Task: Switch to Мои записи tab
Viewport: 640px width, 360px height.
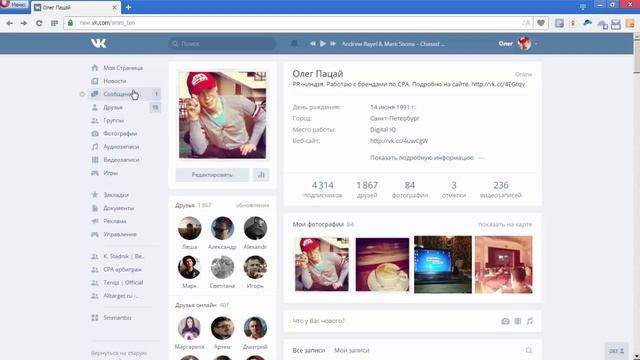Action: [x=351, y=351]
